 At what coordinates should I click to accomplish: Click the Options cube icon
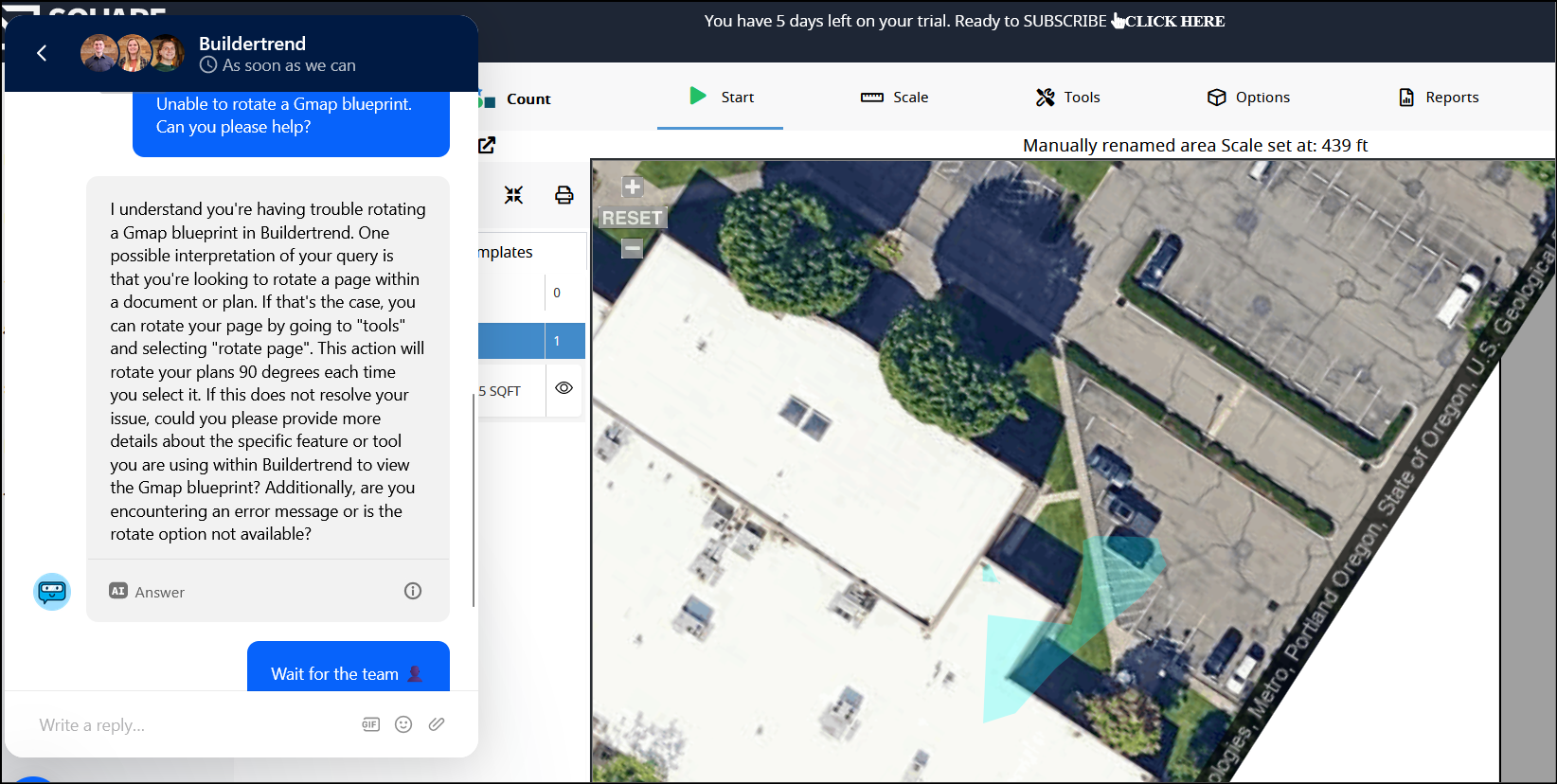(1216, 97)
